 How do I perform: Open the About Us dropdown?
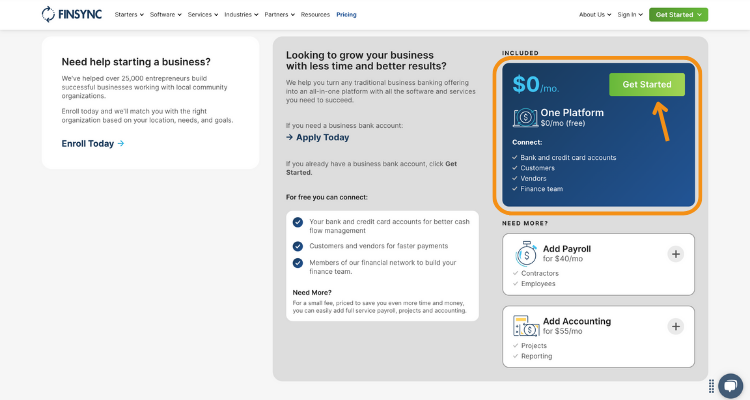pyautogui.click(x=595, y=15)
